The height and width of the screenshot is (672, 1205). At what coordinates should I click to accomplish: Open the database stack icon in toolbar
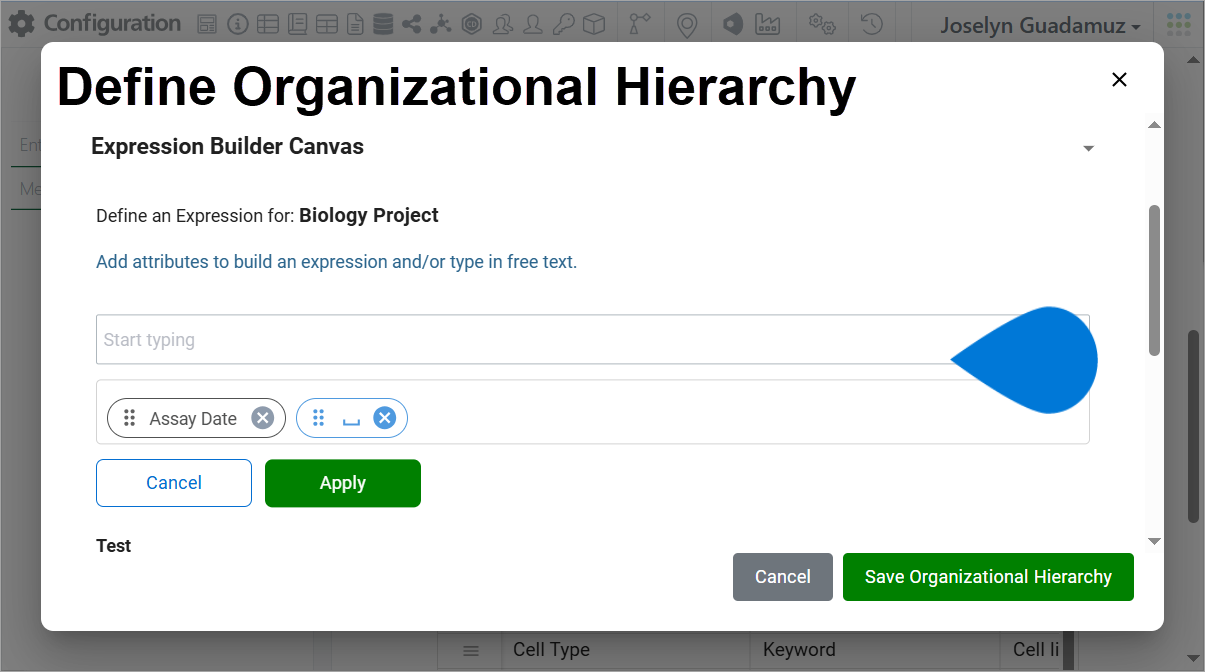[x=383, y=24]
